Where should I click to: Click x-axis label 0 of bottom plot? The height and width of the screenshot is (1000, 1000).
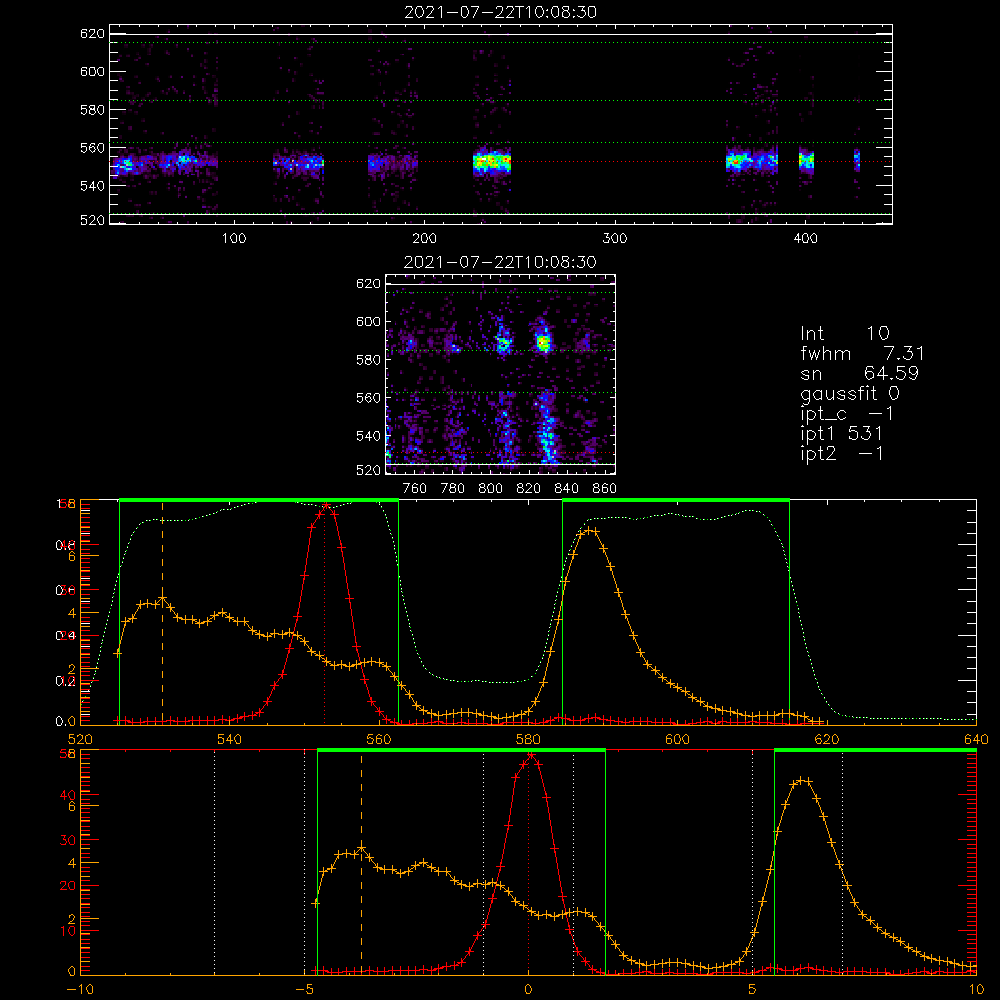click(528, 990)
